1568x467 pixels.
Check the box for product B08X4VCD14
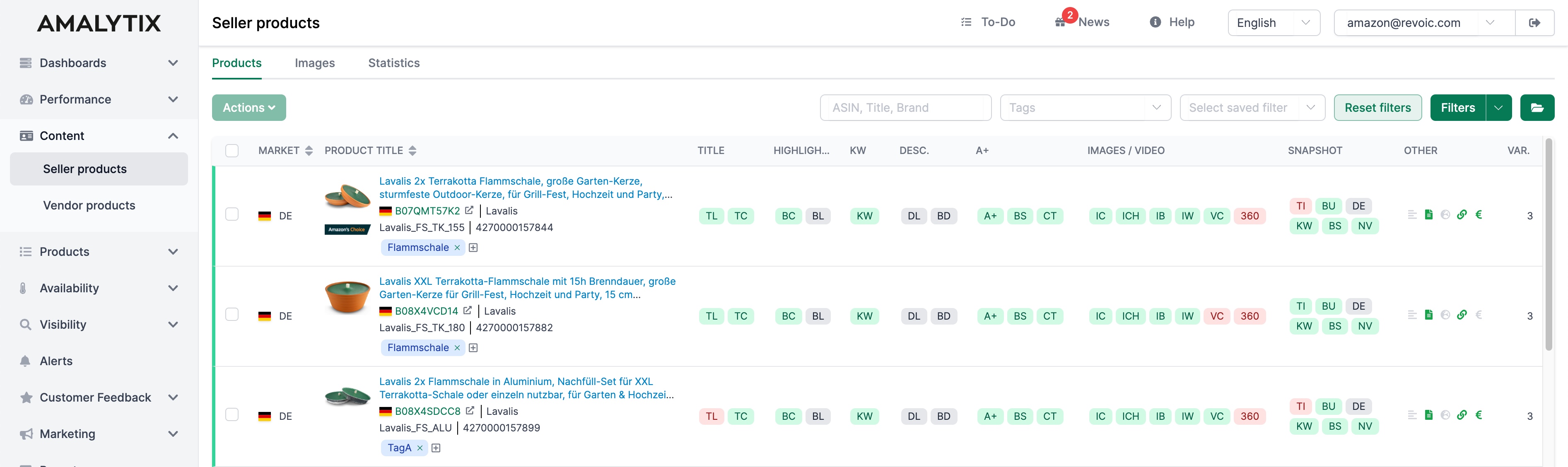point(232,315)
